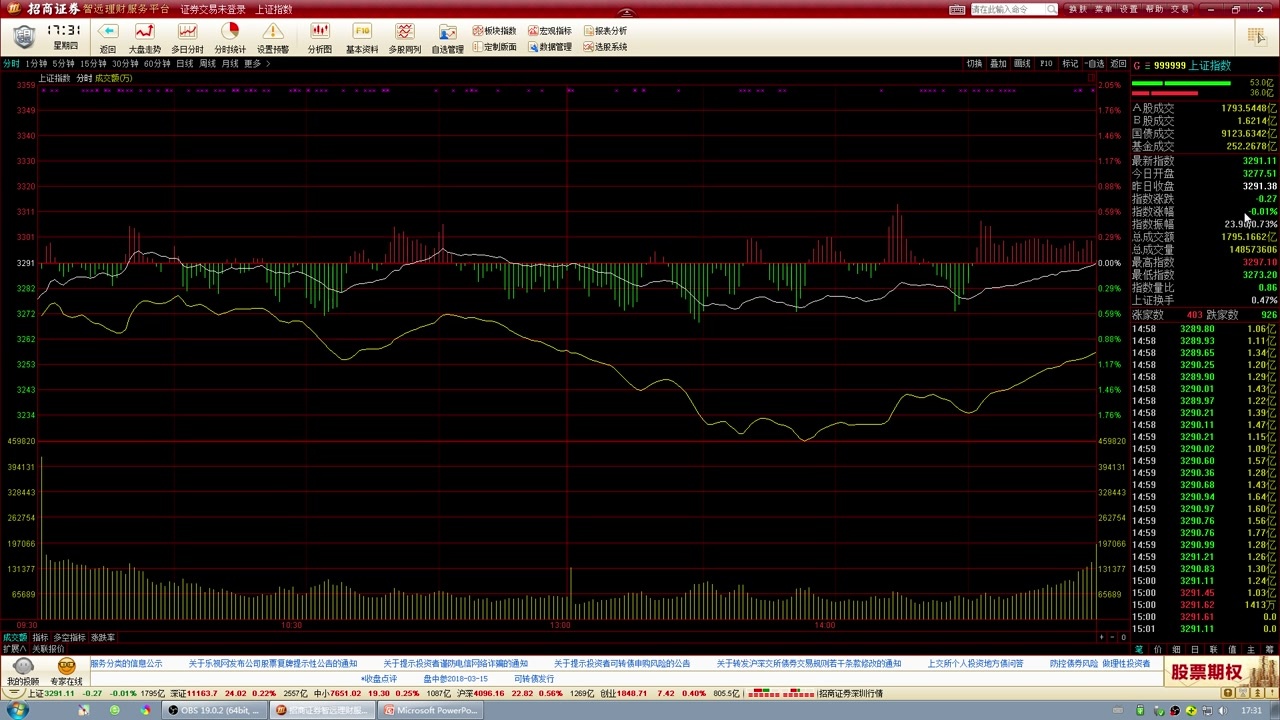Viewport: 1280px width, 720px height.
Task: Select the 周线 weekly tab
Action: (x=208, y=64)
